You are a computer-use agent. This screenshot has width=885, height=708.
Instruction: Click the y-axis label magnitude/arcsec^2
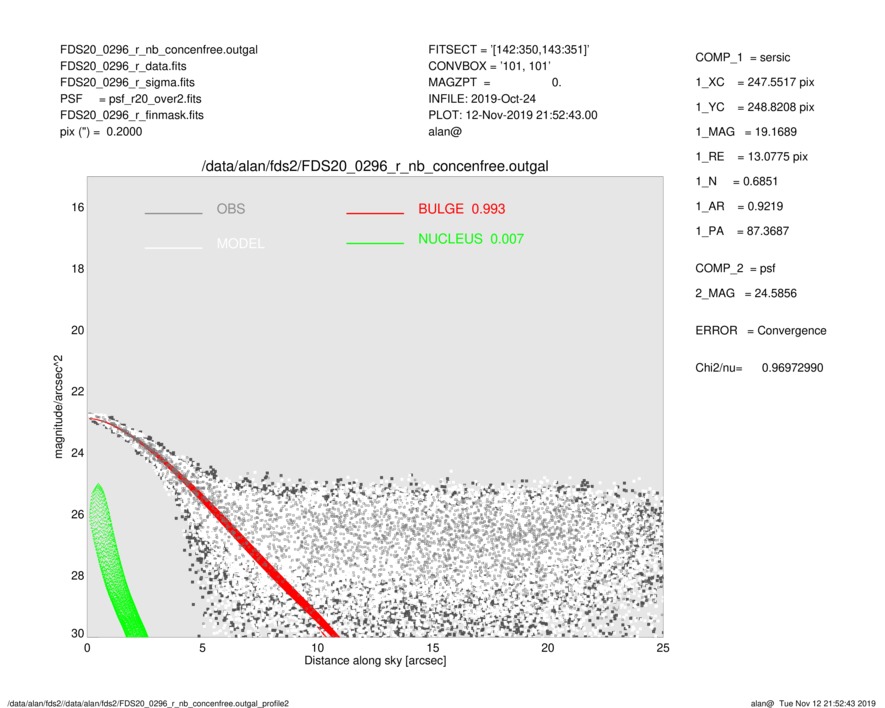click(x=59, y=407)
